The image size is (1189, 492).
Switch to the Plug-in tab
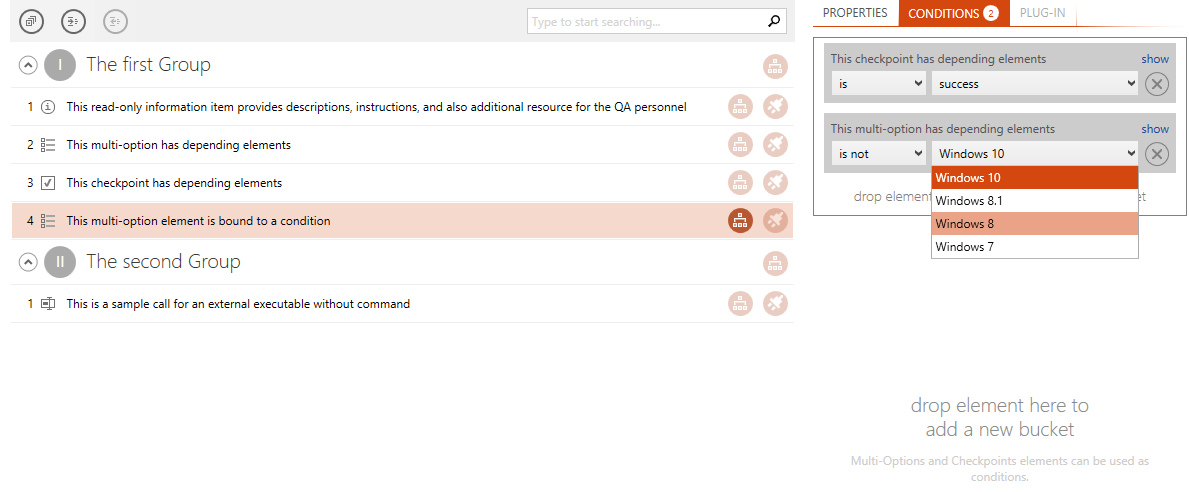pyautogui.click(x=1043, y=13)
